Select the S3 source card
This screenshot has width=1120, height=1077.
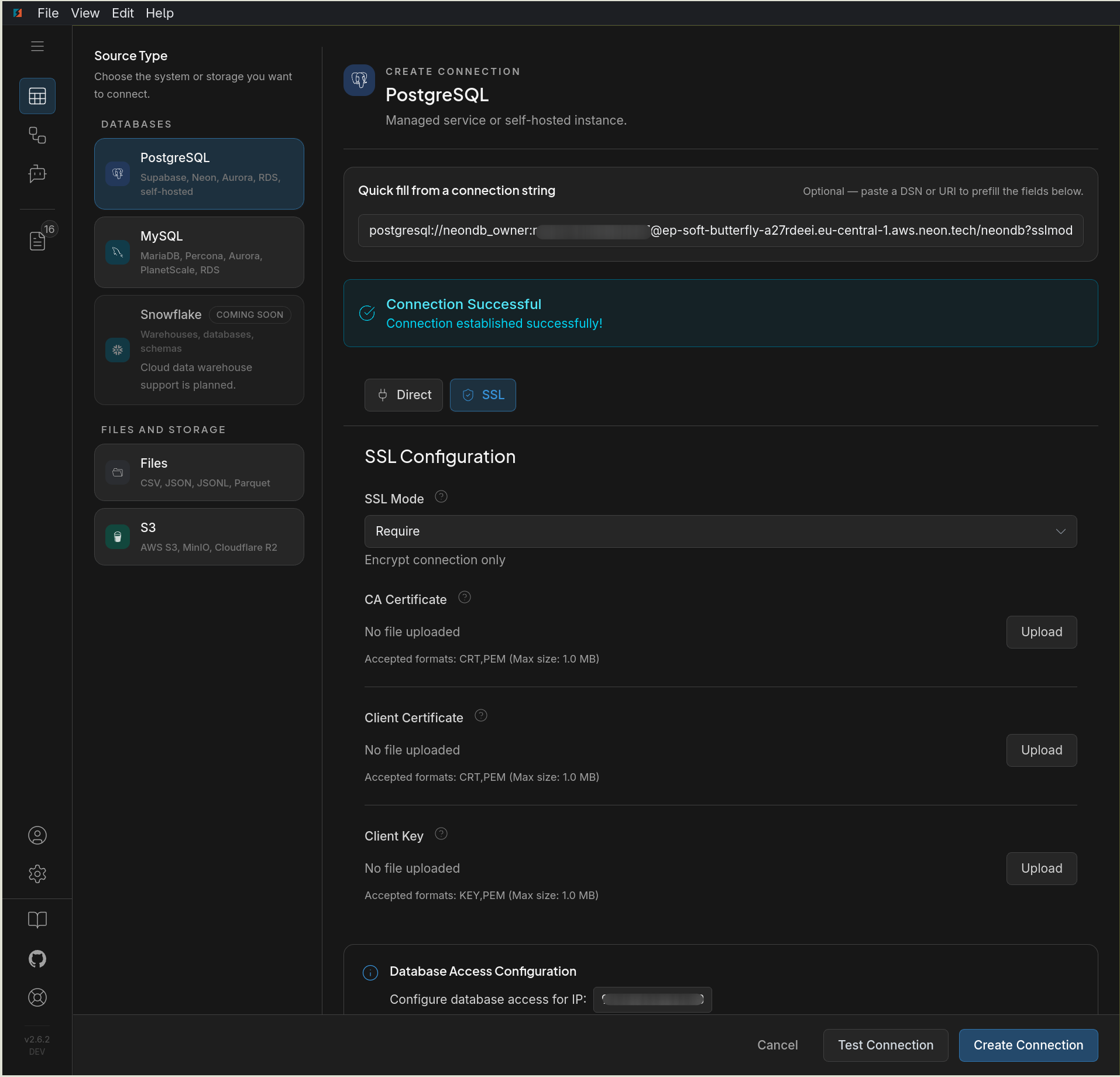(x=199, y=537)
